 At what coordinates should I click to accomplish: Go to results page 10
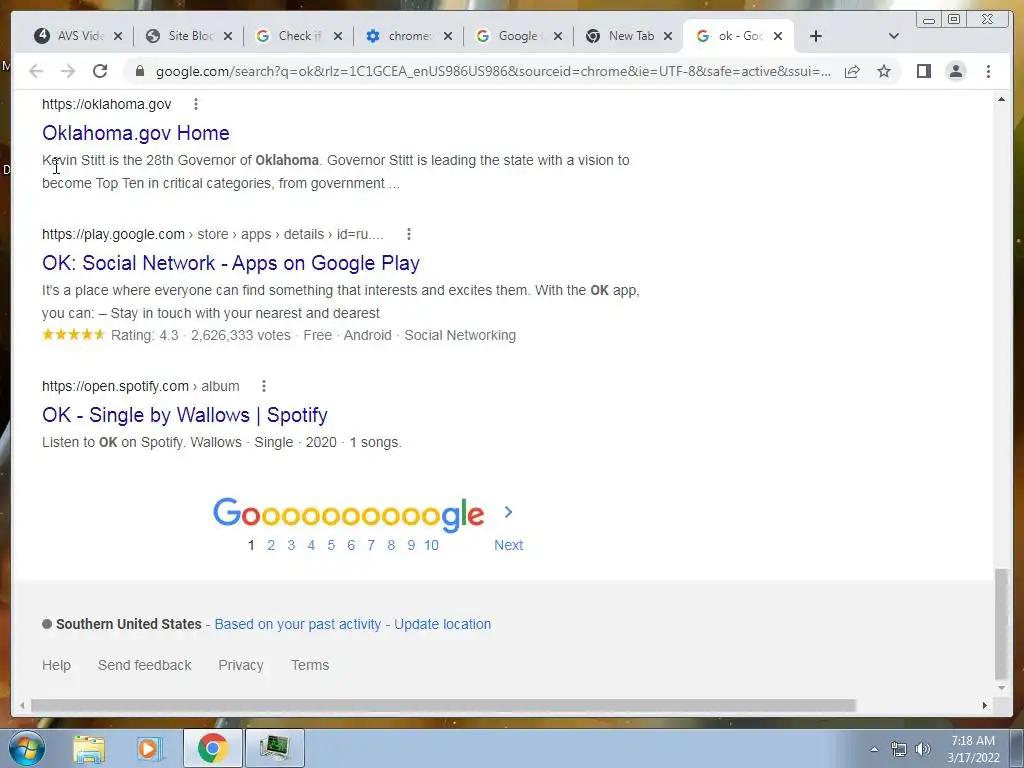coord(431,545)
